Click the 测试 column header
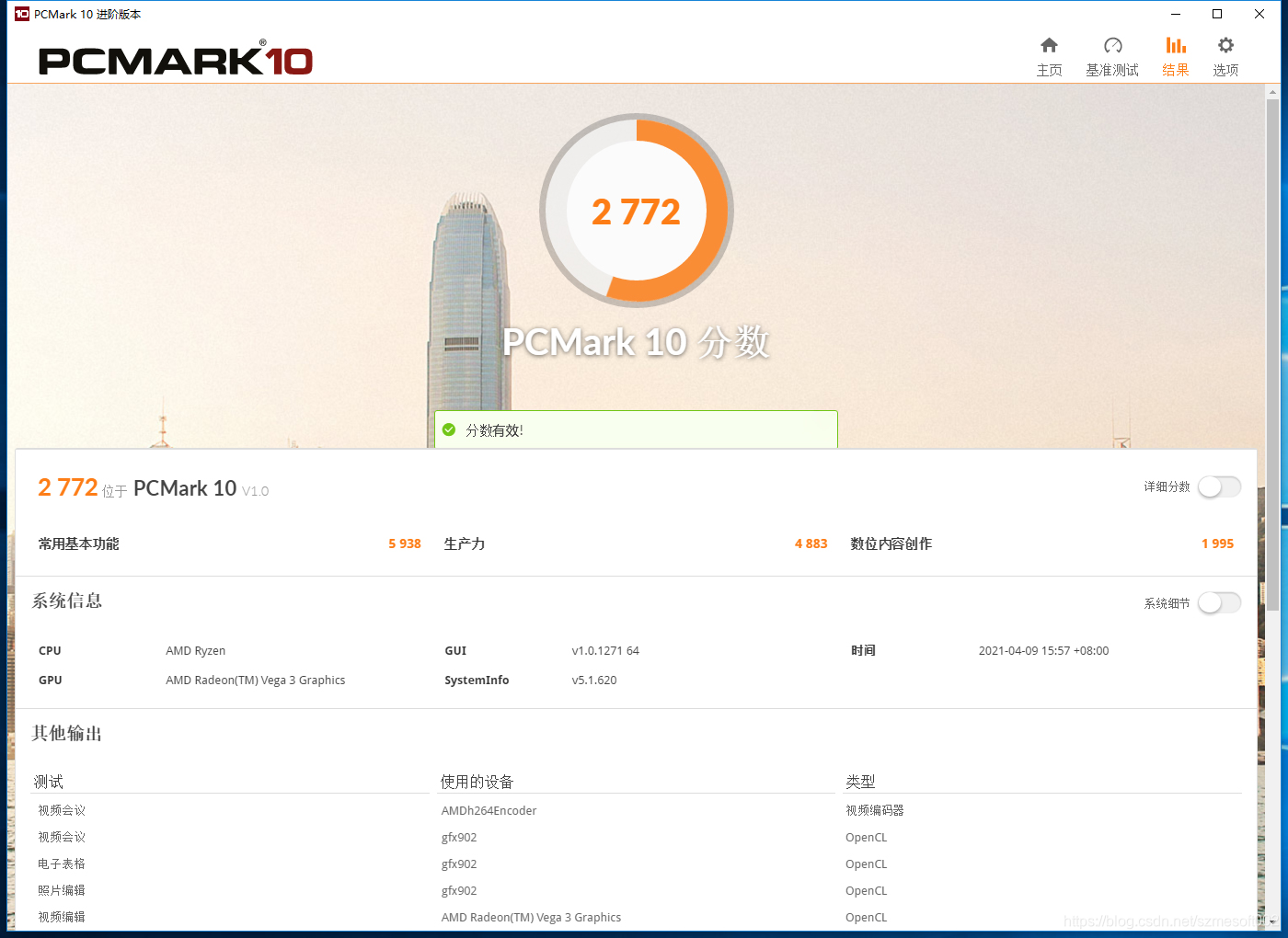 pos(49,782)
